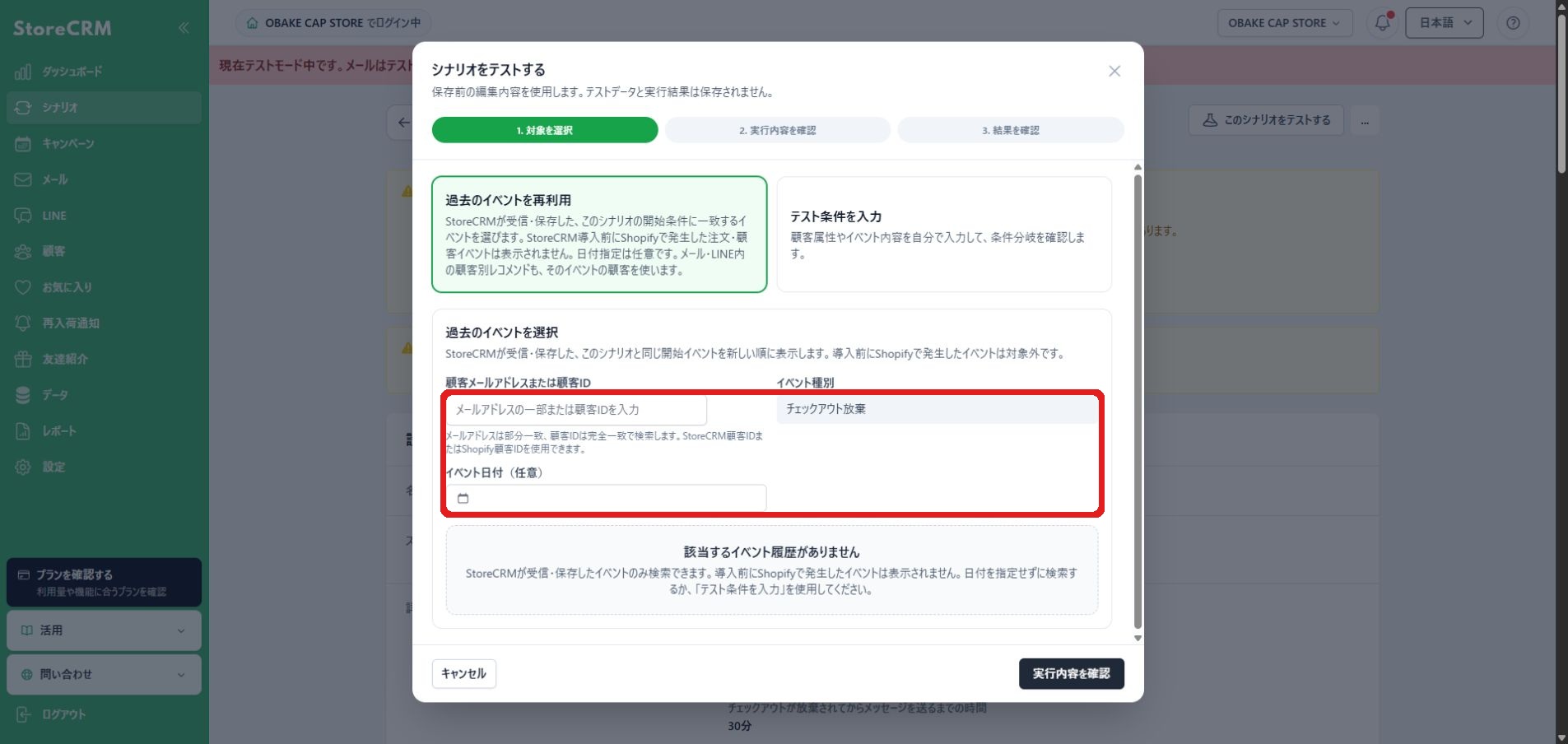Click the StoreCRM logo
Viewport: 1568px width, 744px height.
tap(63, 28)
